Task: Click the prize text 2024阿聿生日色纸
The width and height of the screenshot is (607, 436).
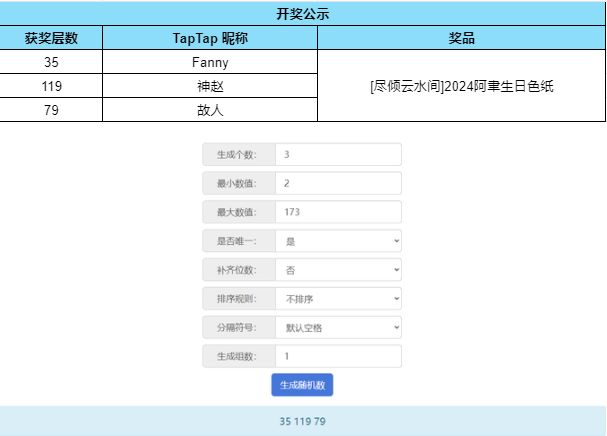Action: pos(499,86)
